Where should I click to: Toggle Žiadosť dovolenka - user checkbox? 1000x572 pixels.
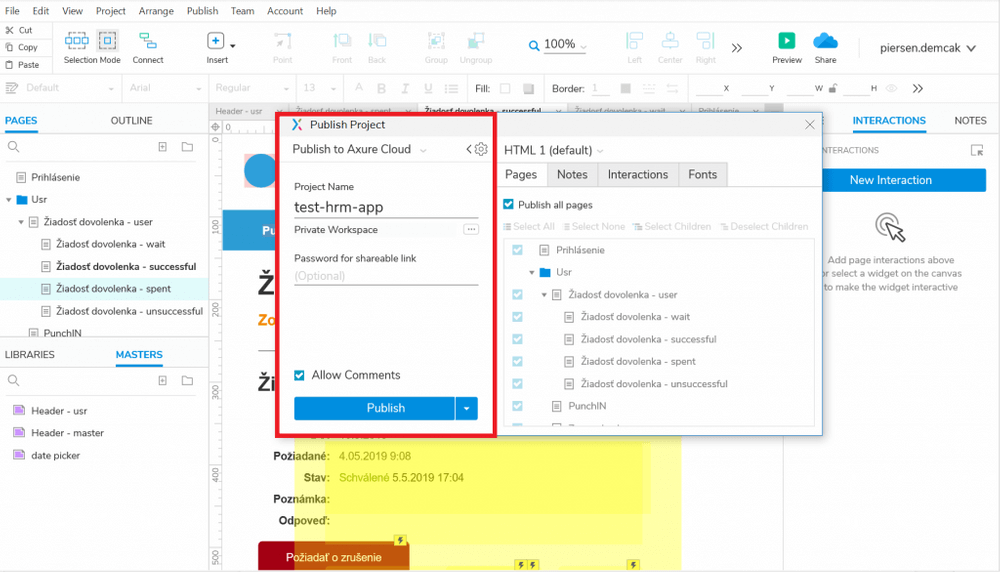point(517,295)
